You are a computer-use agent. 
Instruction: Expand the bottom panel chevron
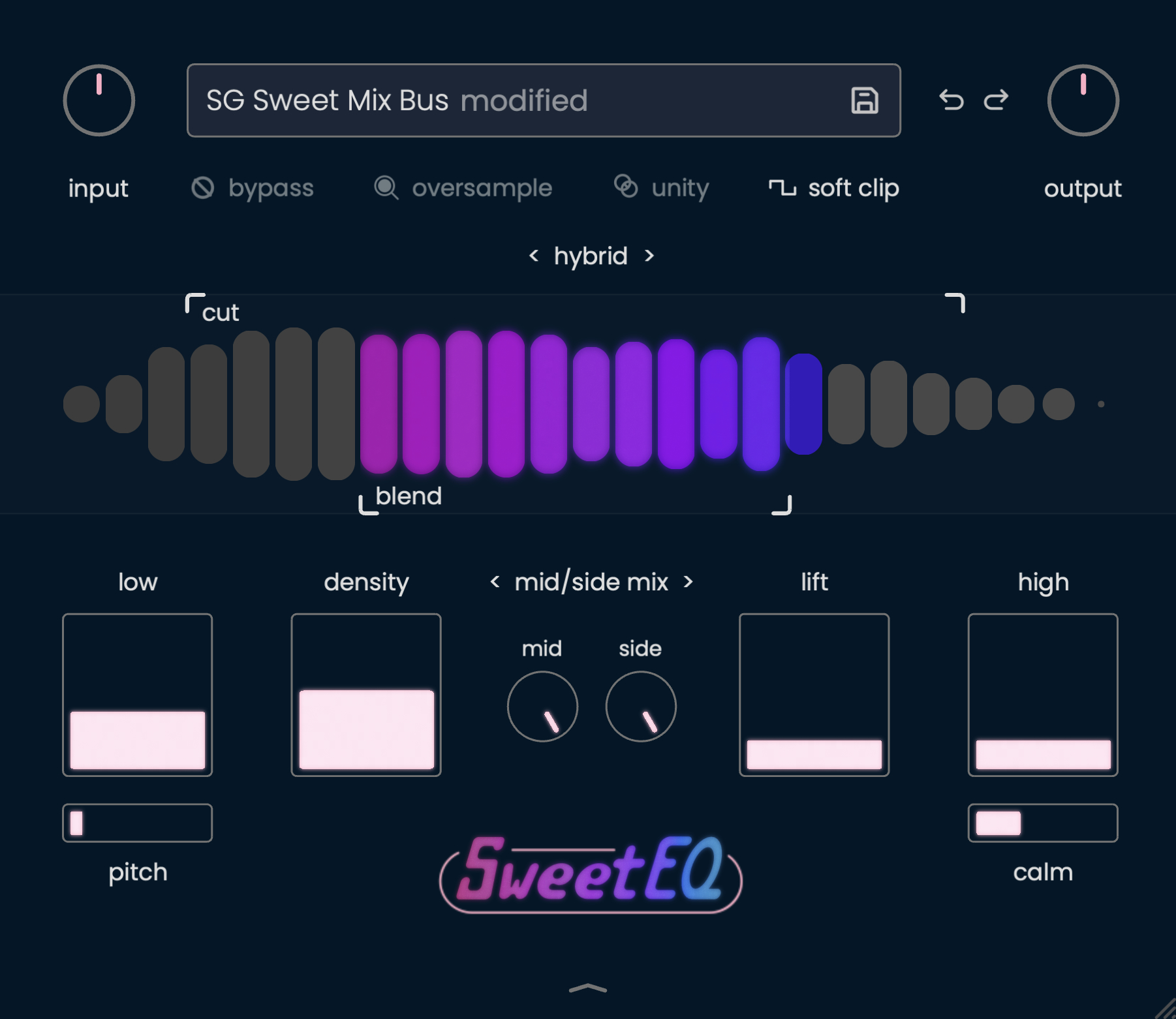coord(588,988)
